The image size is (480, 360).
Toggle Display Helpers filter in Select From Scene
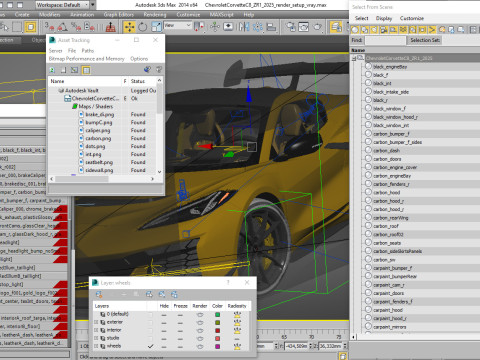click(x=394, y=30)
